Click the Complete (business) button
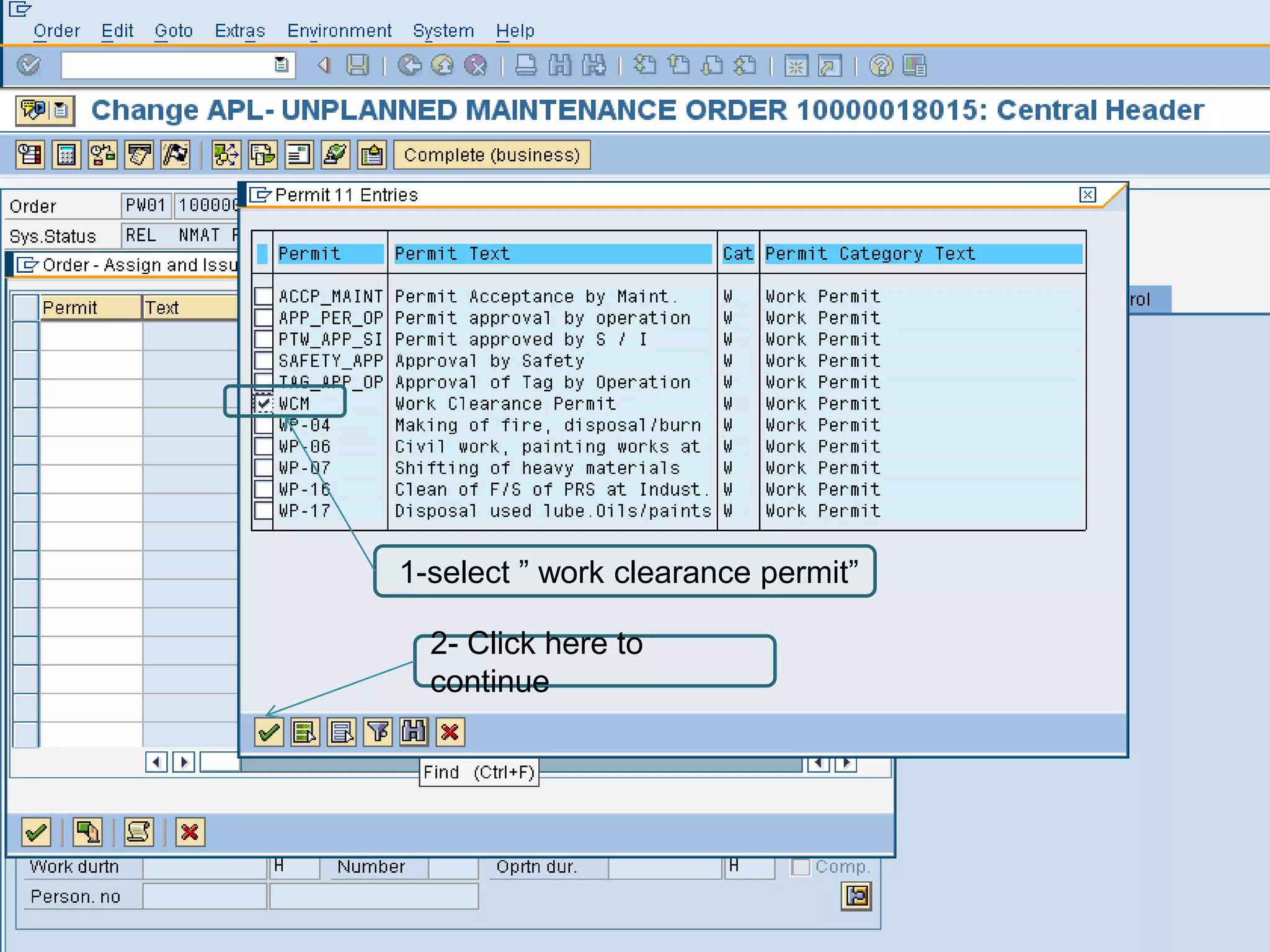Image resolution: width=1270 pixels, height=952 pixels. pyautogui.click(x=492, y=155)
